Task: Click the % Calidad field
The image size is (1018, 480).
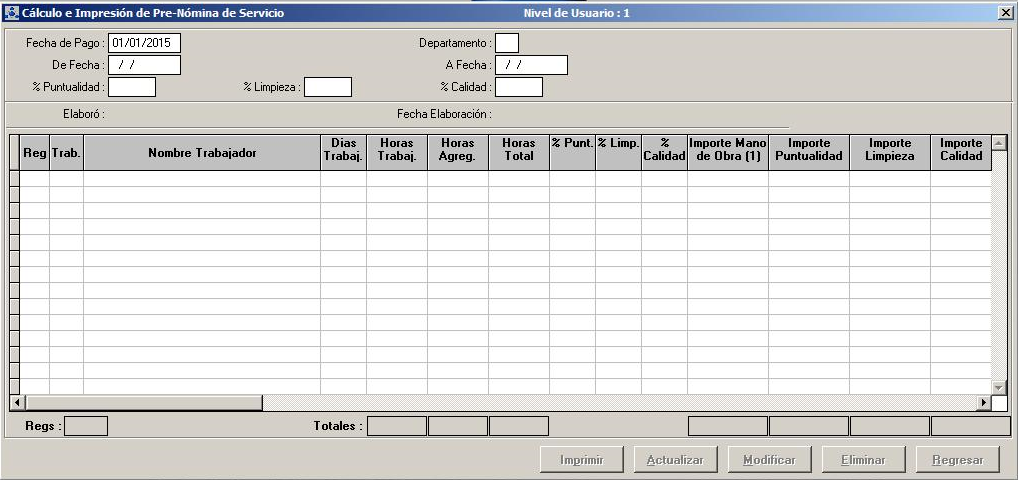Action: [x=519, y=87]
